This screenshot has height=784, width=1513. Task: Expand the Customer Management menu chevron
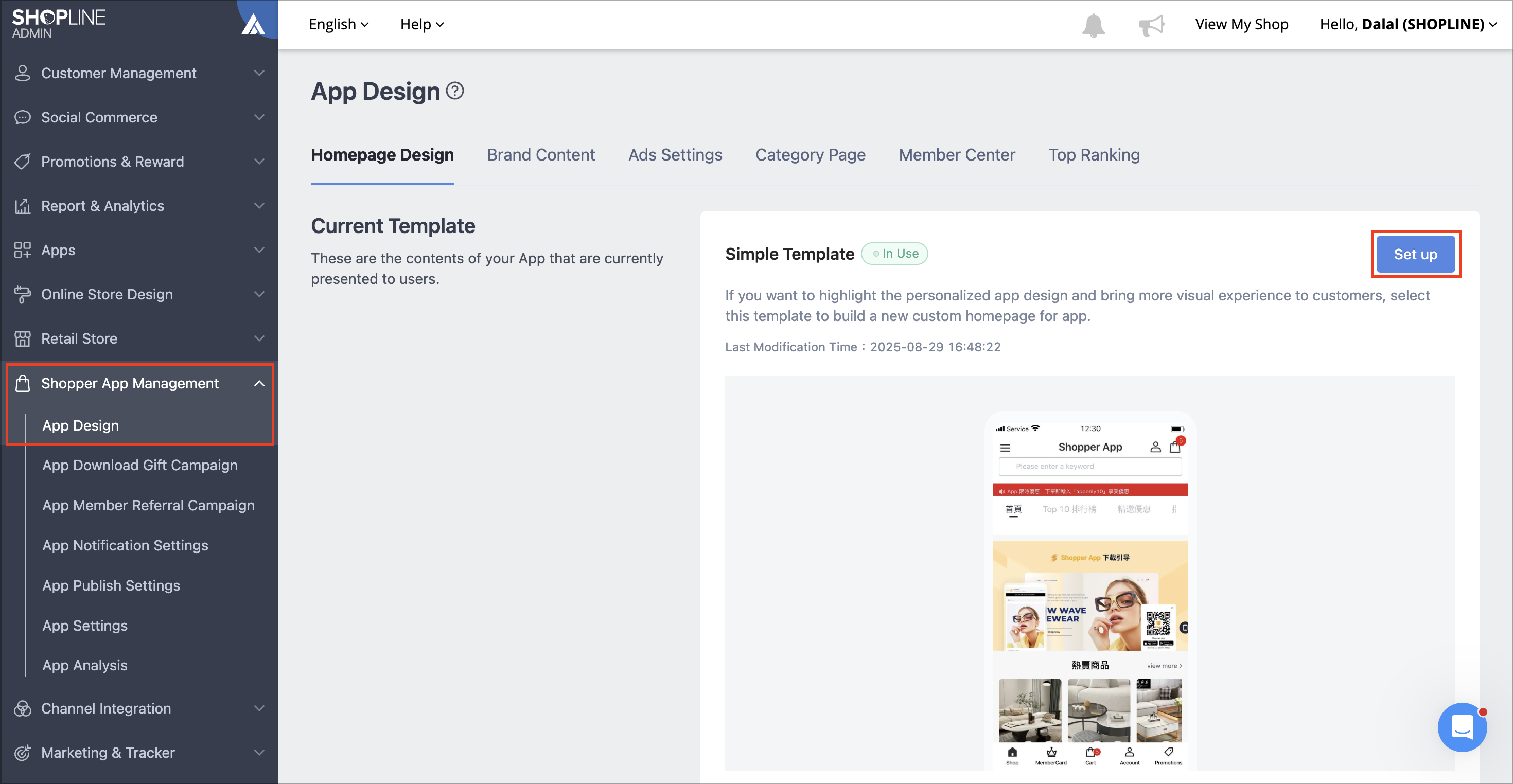[259, 74]
